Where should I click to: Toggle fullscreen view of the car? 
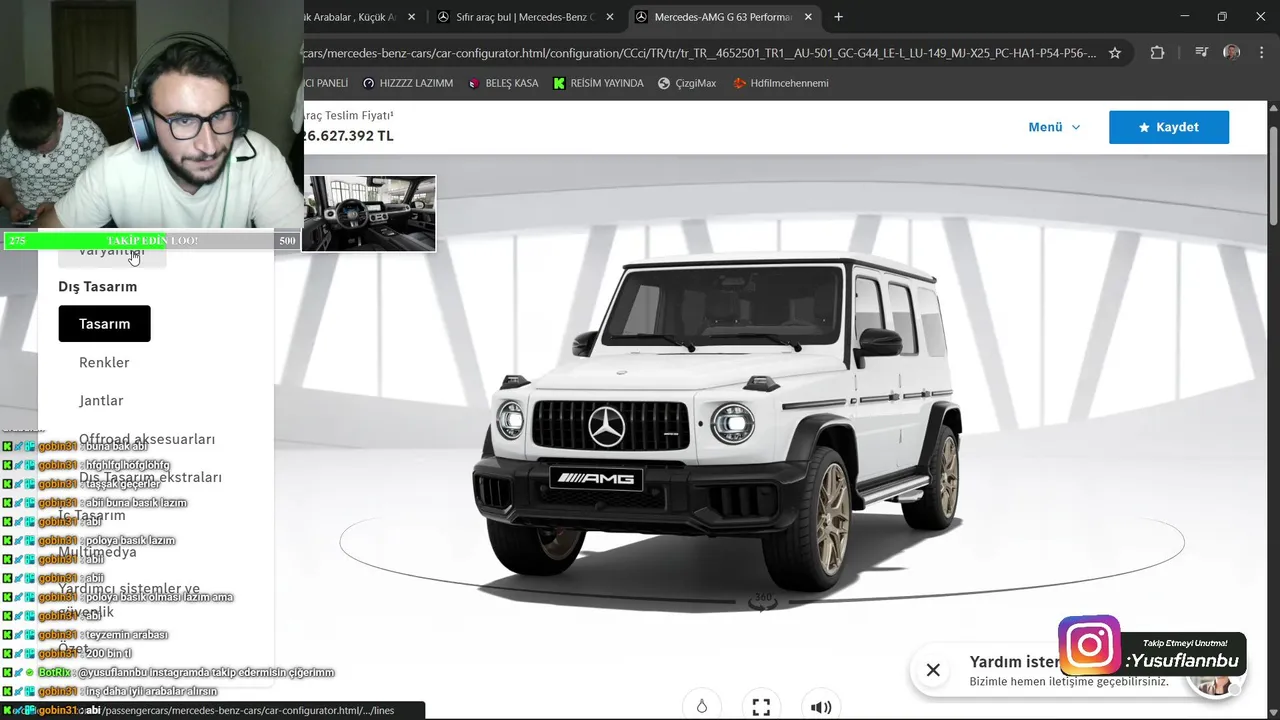coord(761,706)
